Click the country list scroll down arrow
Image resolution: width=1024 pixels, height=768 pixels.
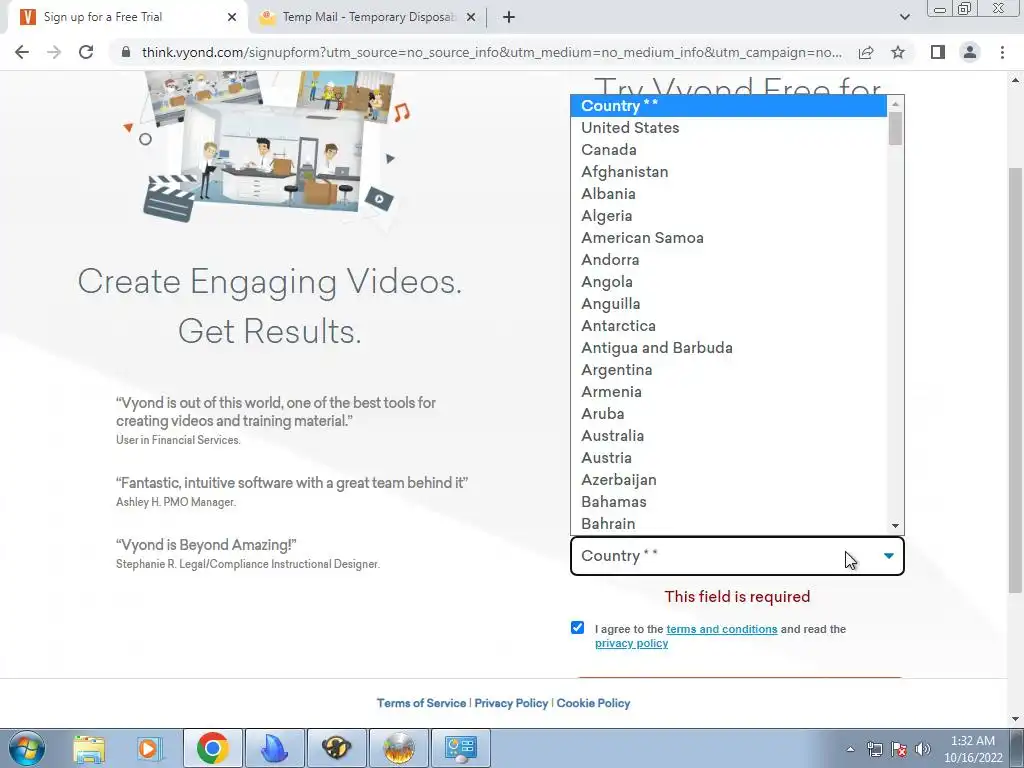point(895,526)
